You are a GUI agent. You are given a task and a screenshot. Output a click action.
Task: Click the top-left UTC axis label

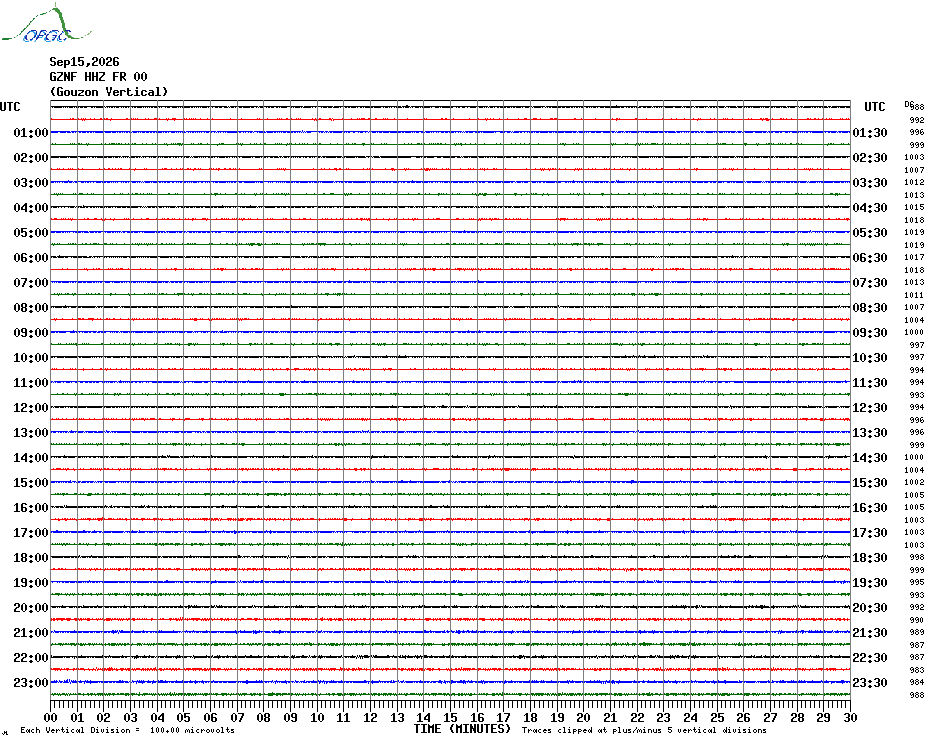click(x=10, y=107)
